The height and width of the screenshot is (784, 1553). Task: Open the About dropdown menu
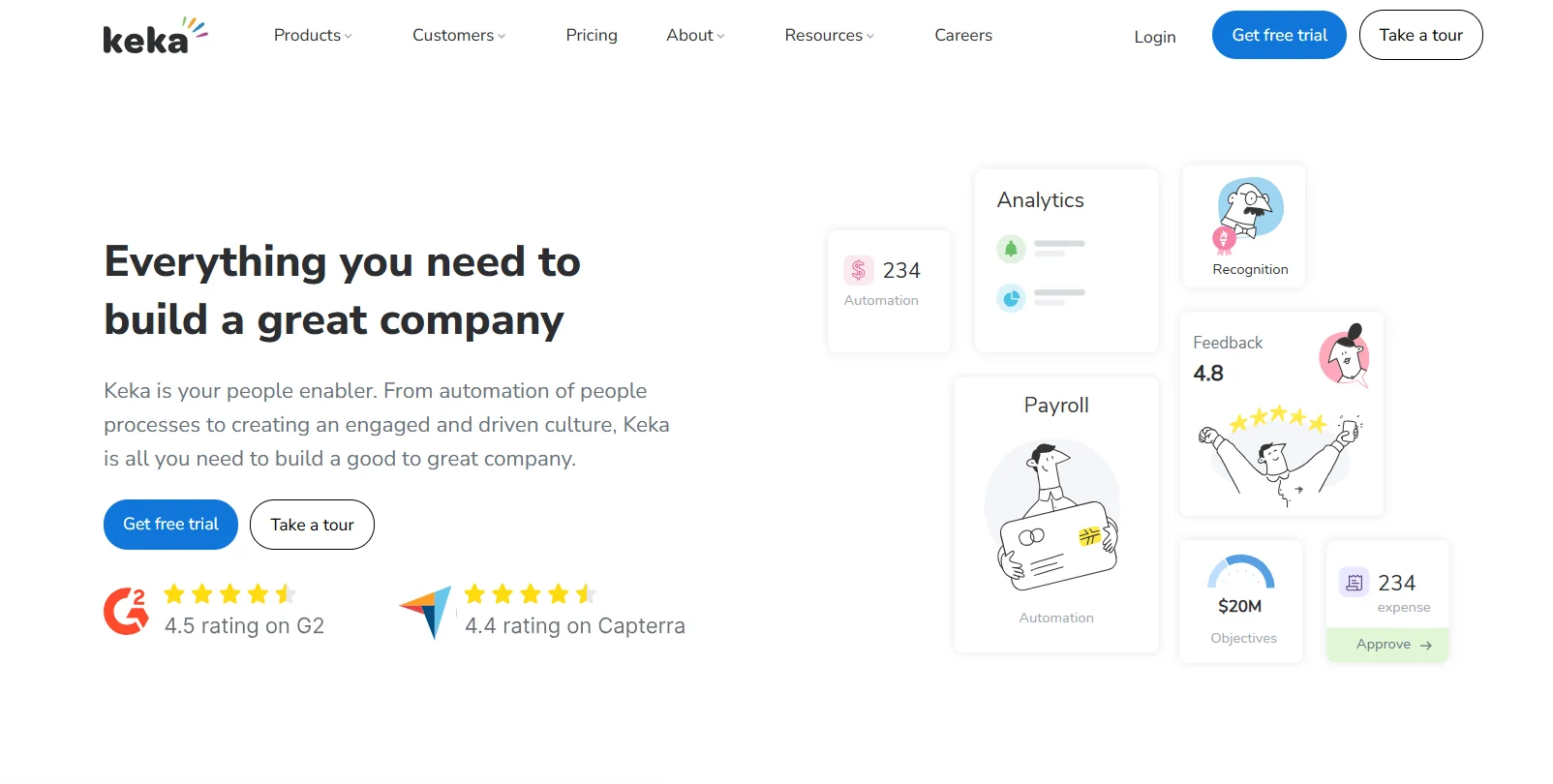[x=695, y=36]
